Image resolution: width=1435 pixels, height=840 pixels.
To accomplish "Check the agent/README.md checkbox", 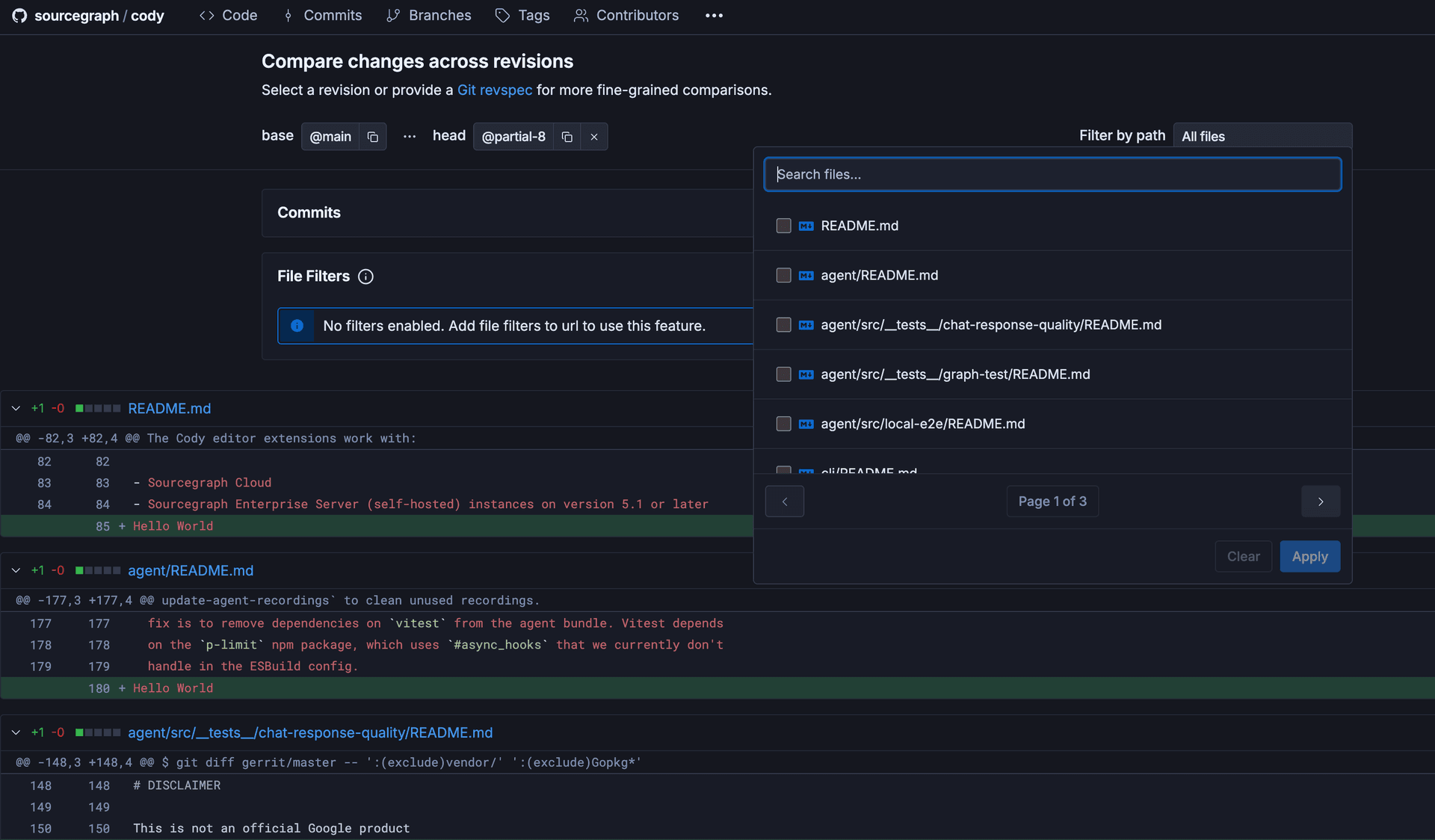I will [x=783, y=275].
